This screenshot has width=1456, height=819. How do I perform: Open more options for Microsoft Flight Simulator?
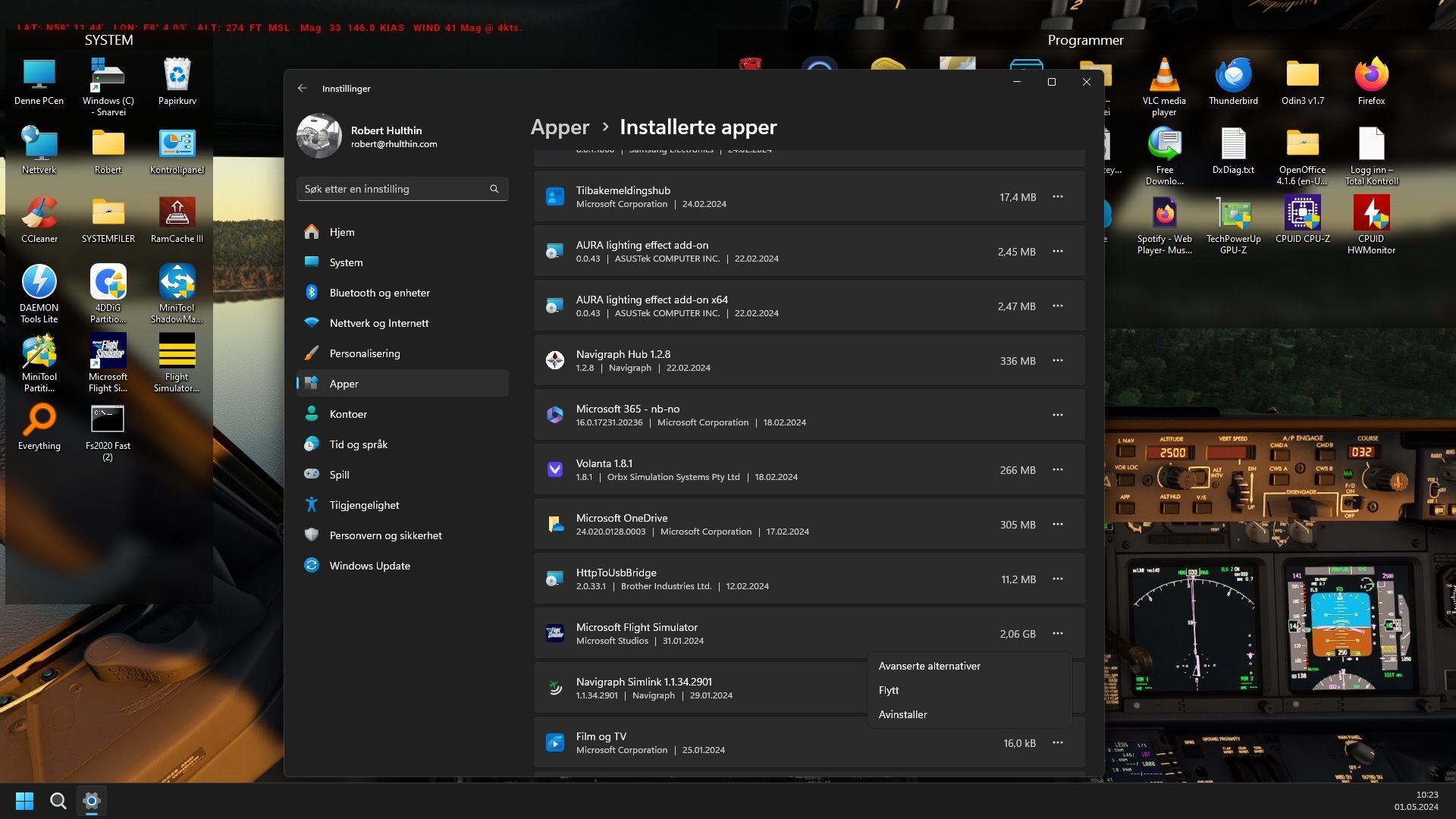[x=1057, y=633]
